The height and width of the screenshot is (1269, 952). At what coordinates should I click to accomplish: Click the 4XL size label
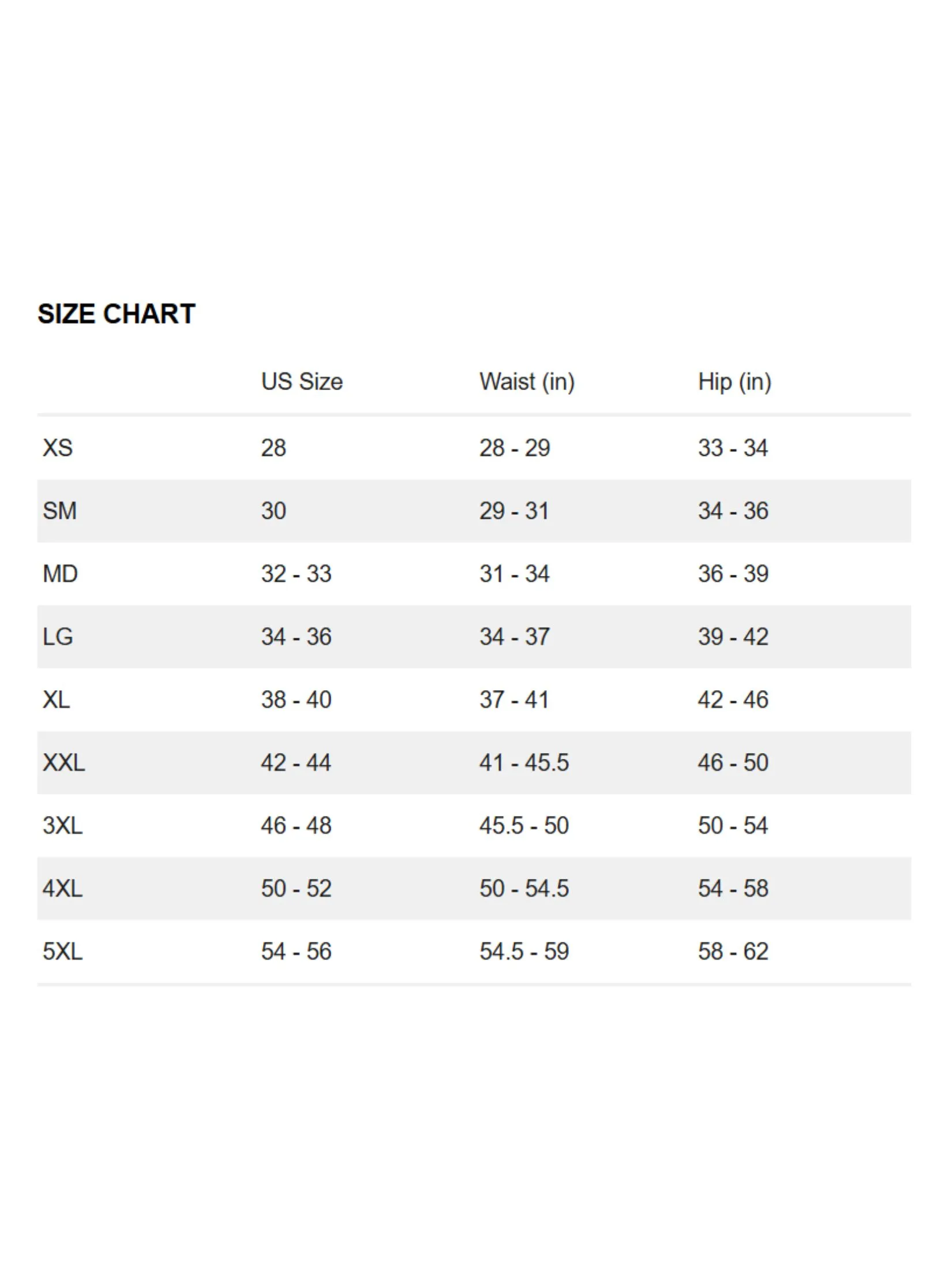click(62, 888)
